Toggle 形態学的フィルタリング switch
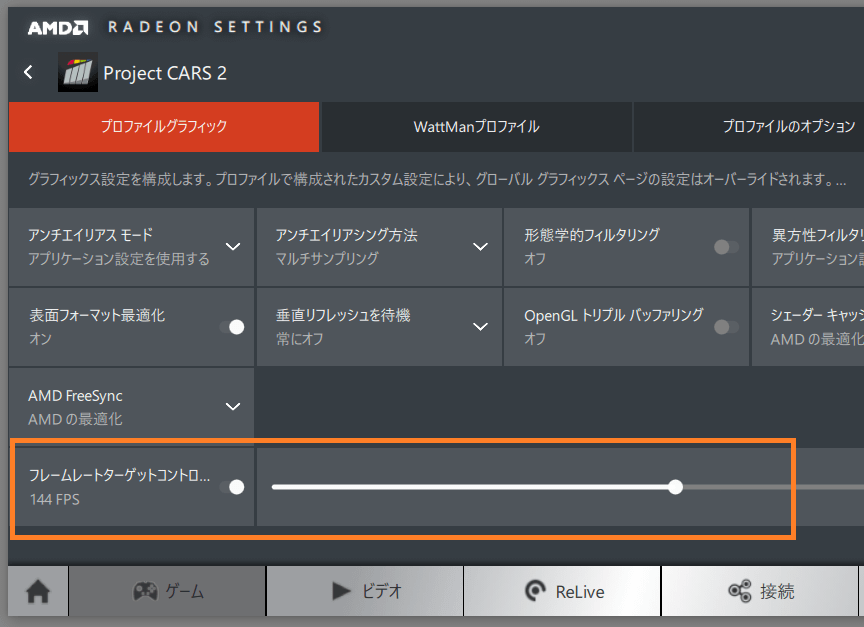Screen dimensions: 864x627 [726, 247]
